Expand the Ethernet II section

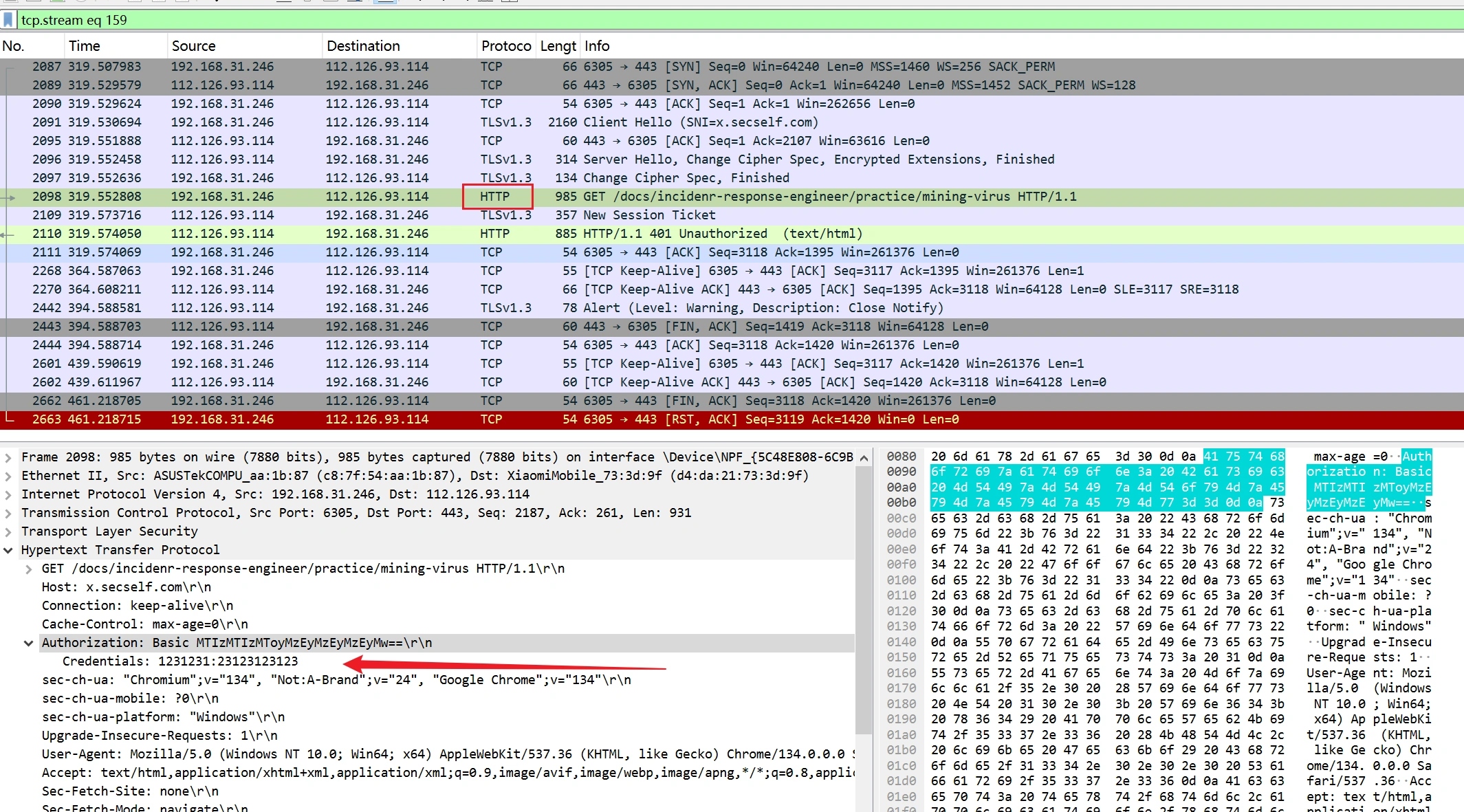click(8, 476)
